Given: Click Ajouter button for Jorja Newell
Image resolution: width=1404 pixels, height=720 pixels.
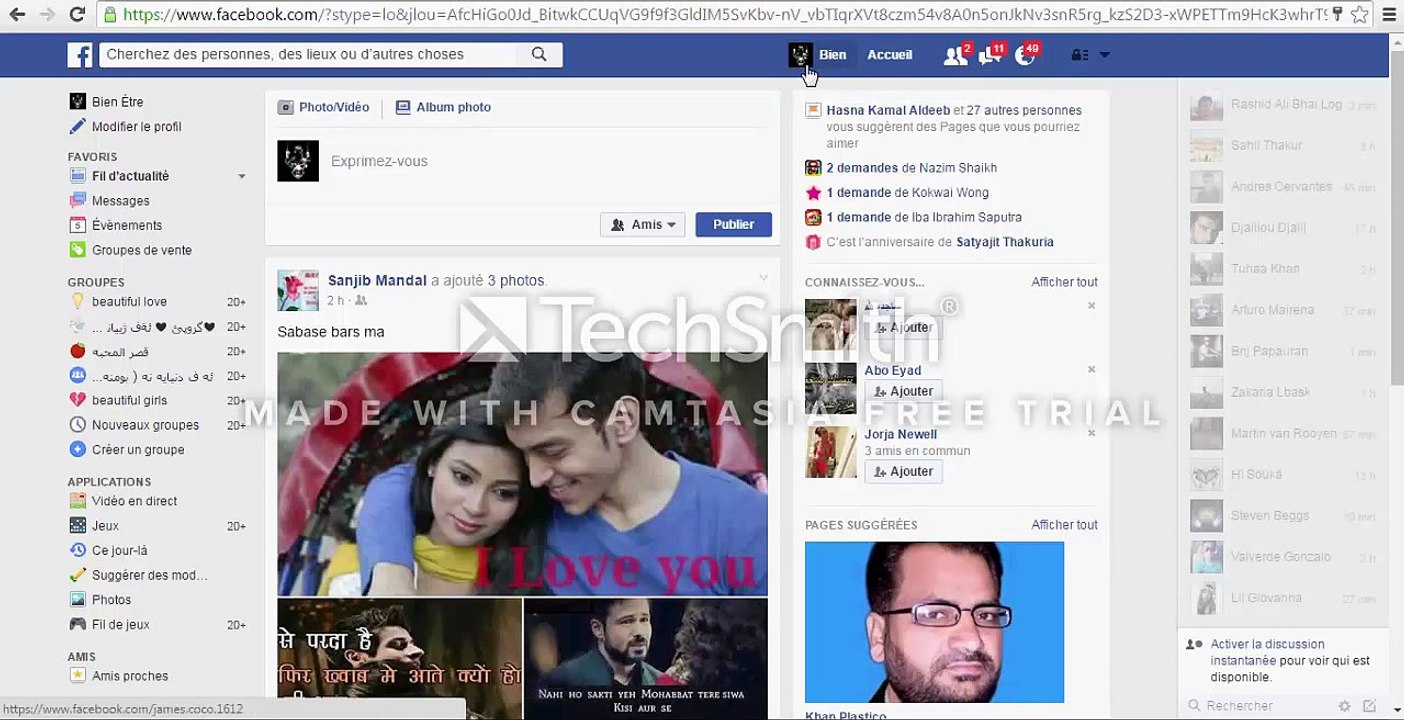Looking at the screenshot, I should pyautogui.click(x=903, y=472).
